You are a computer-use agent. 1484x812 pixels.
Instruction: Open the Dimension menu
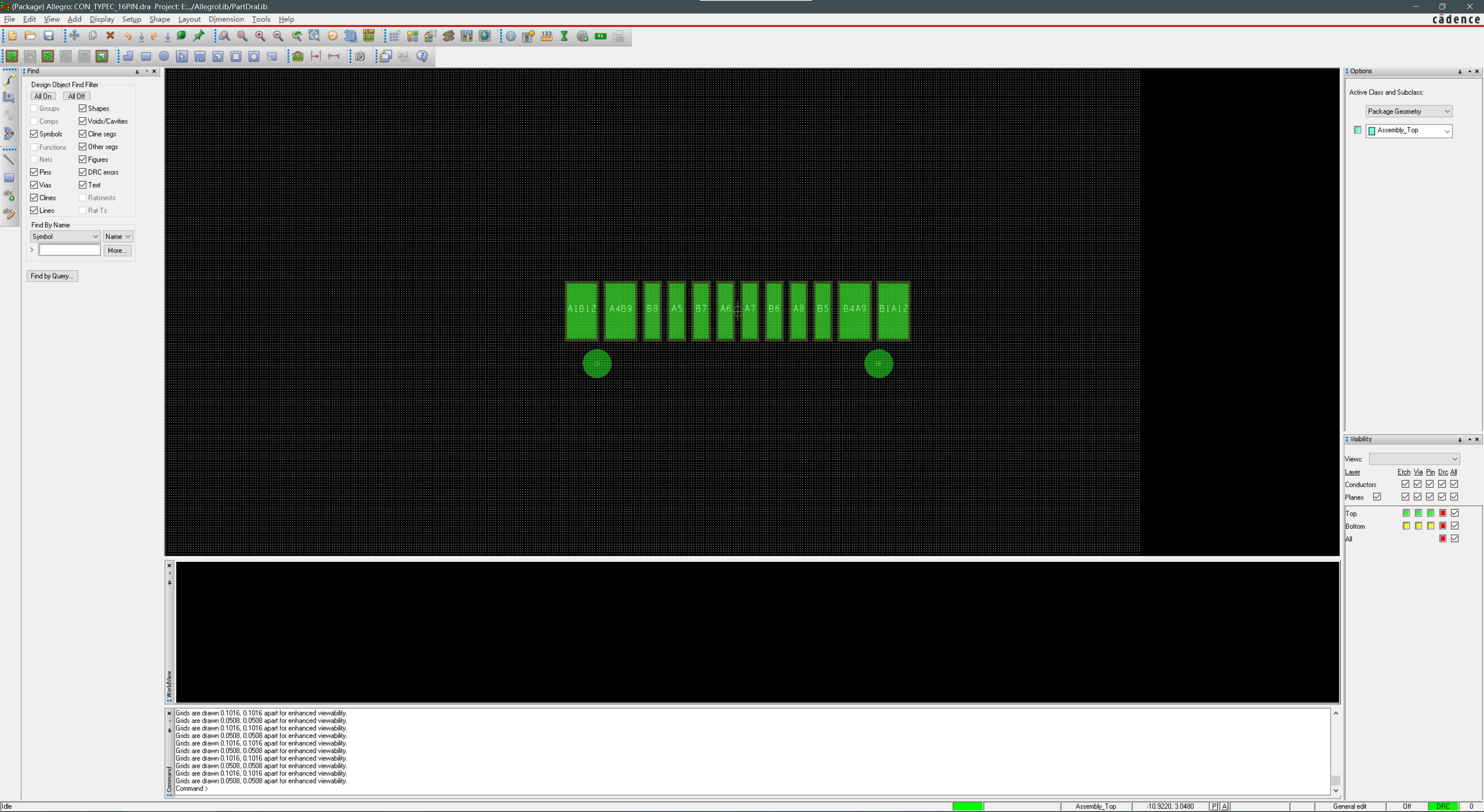(x=226, y=19)
